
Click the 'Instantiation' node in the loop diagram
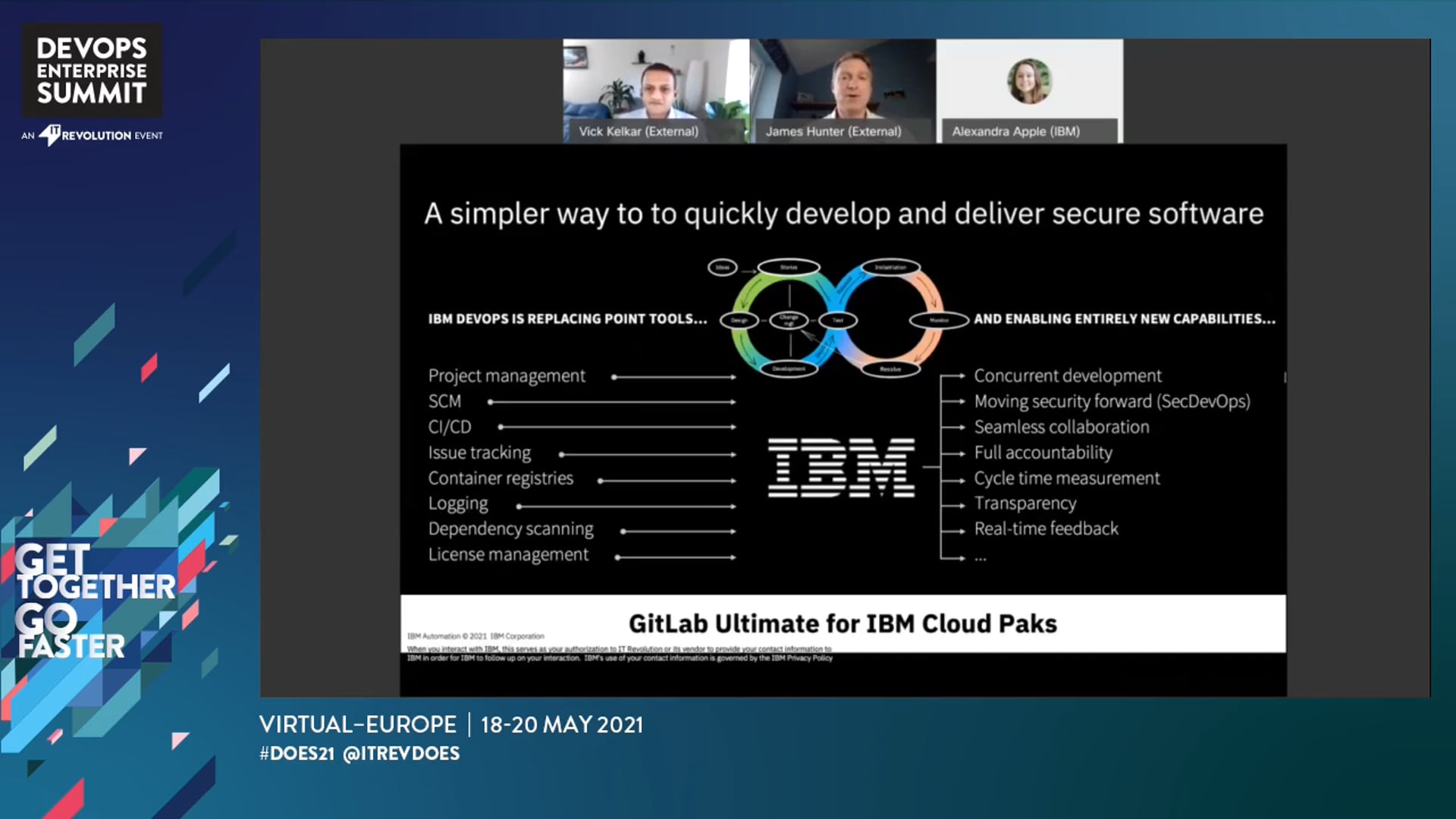pos(890,267)
